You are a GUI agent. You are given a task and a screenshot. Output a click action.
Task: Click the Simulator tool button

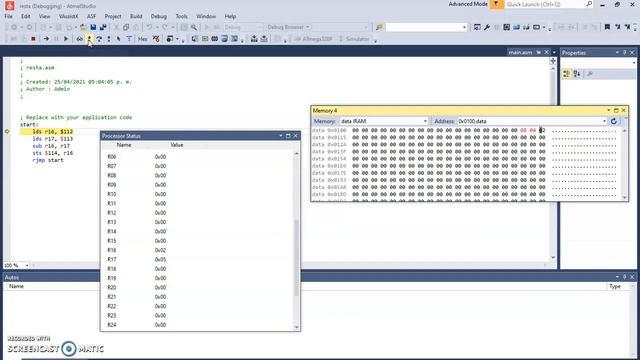(354, 39)
